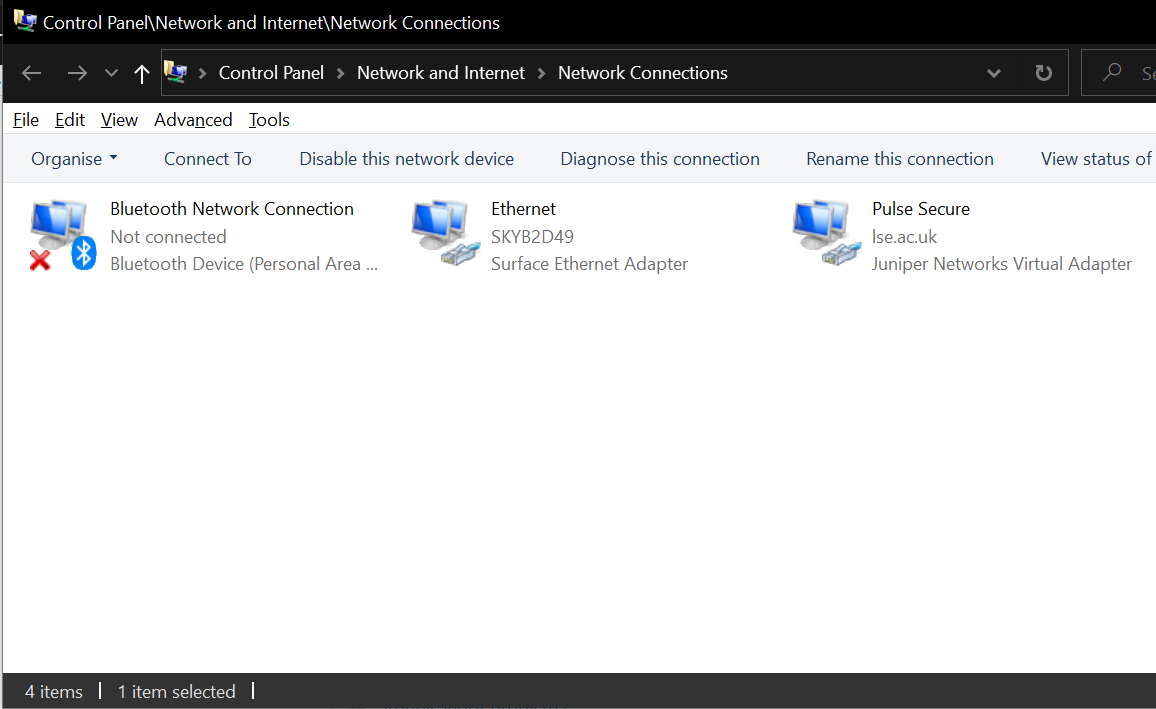
Task: Go up one folder level
Action: pyautogui.click(x=142, y=73)
